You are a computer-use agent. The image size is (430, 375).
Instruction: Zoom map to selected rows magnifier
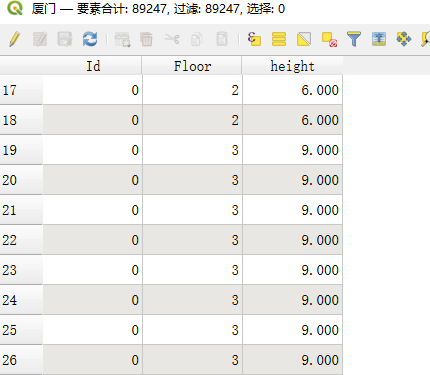click(426, 39)
